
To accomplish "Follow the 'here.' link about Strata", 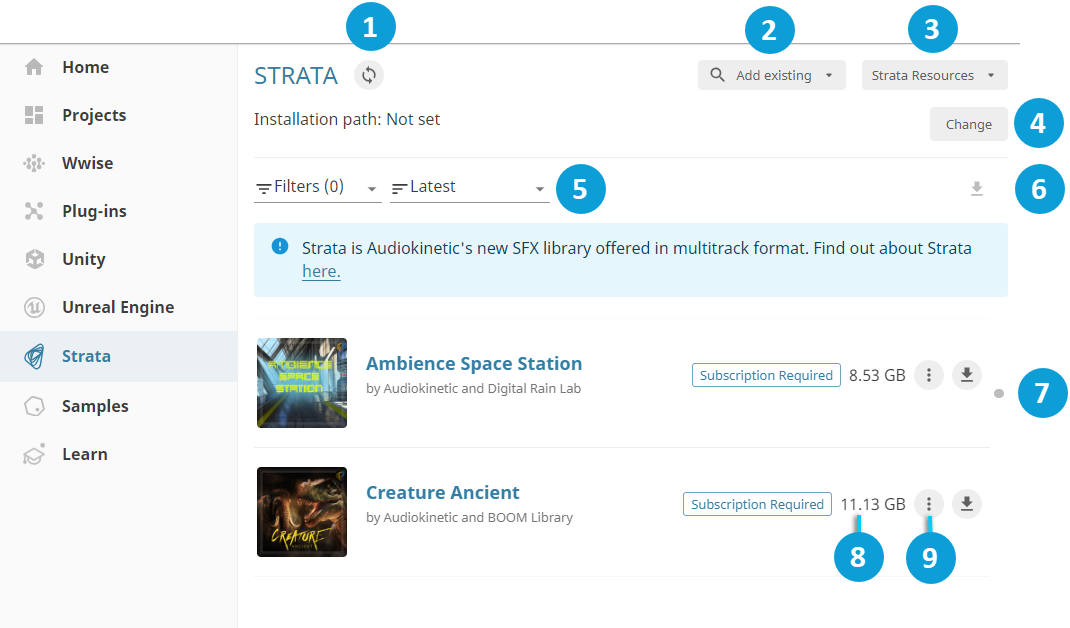I will coord(321,271).
